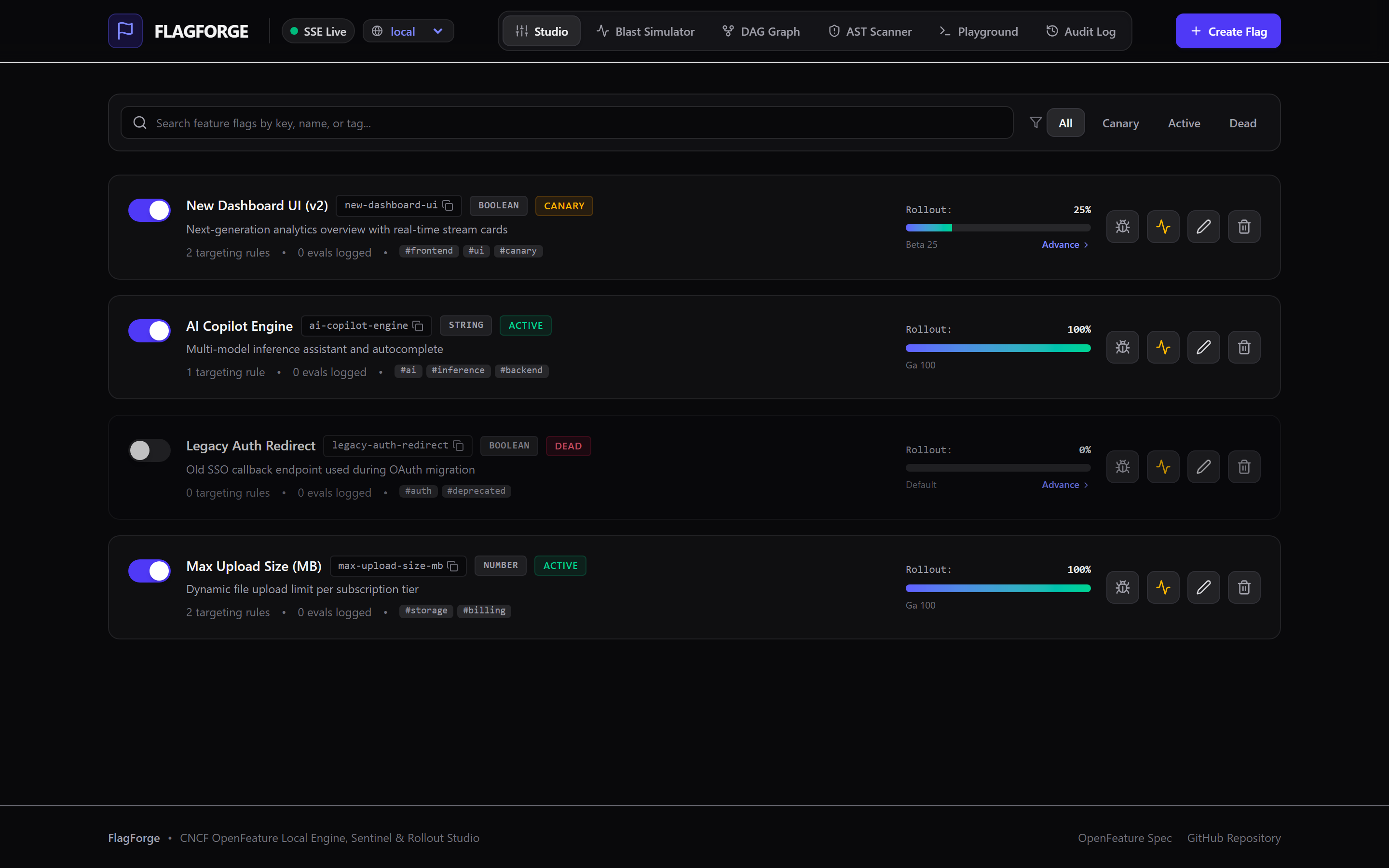
Task: Filter flags by Dead
Action: point(1243,123)
